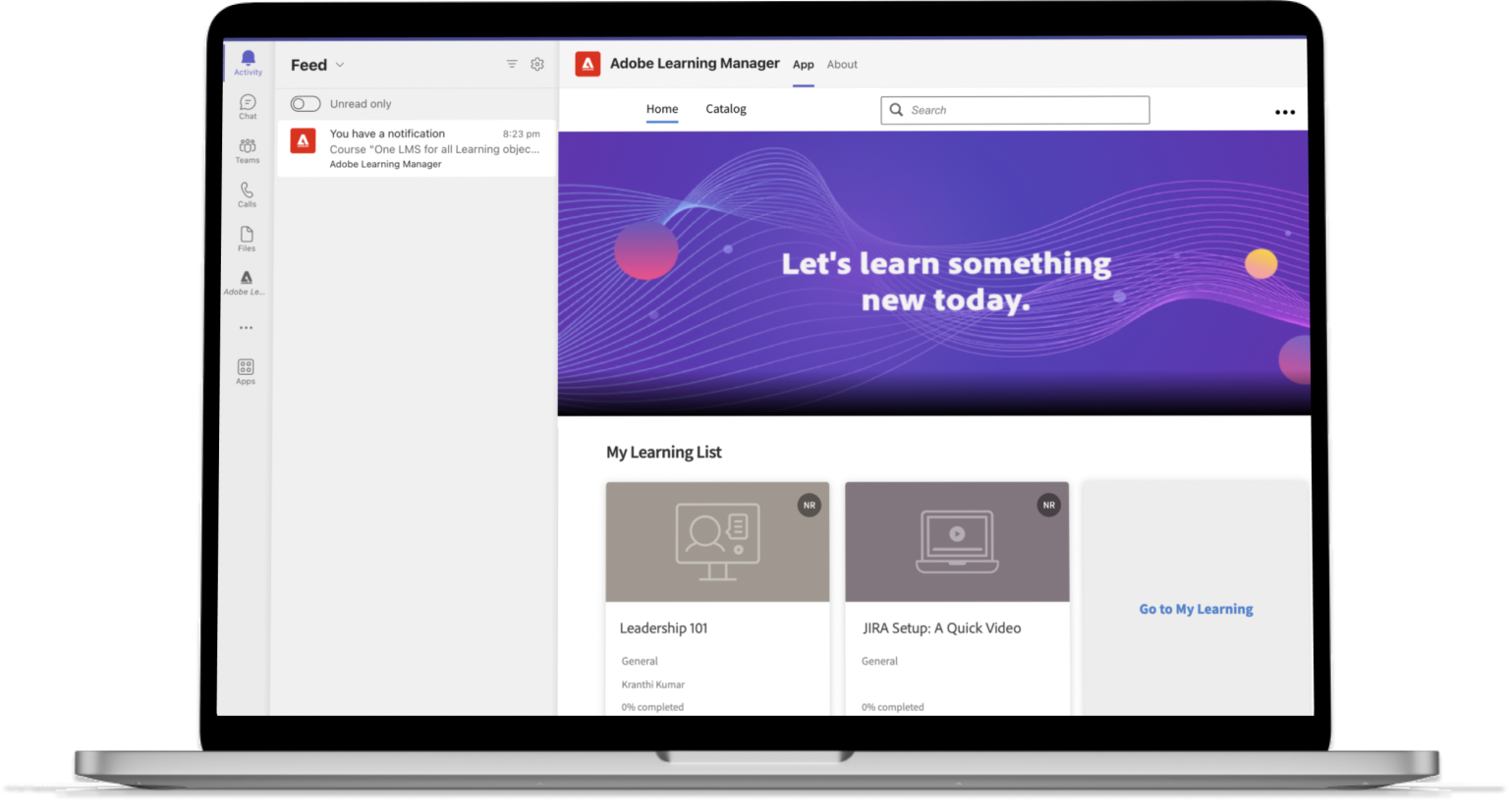Switch to the Catalog tab
Viewport: 1509px width, 812px height.
coord(726,109)
